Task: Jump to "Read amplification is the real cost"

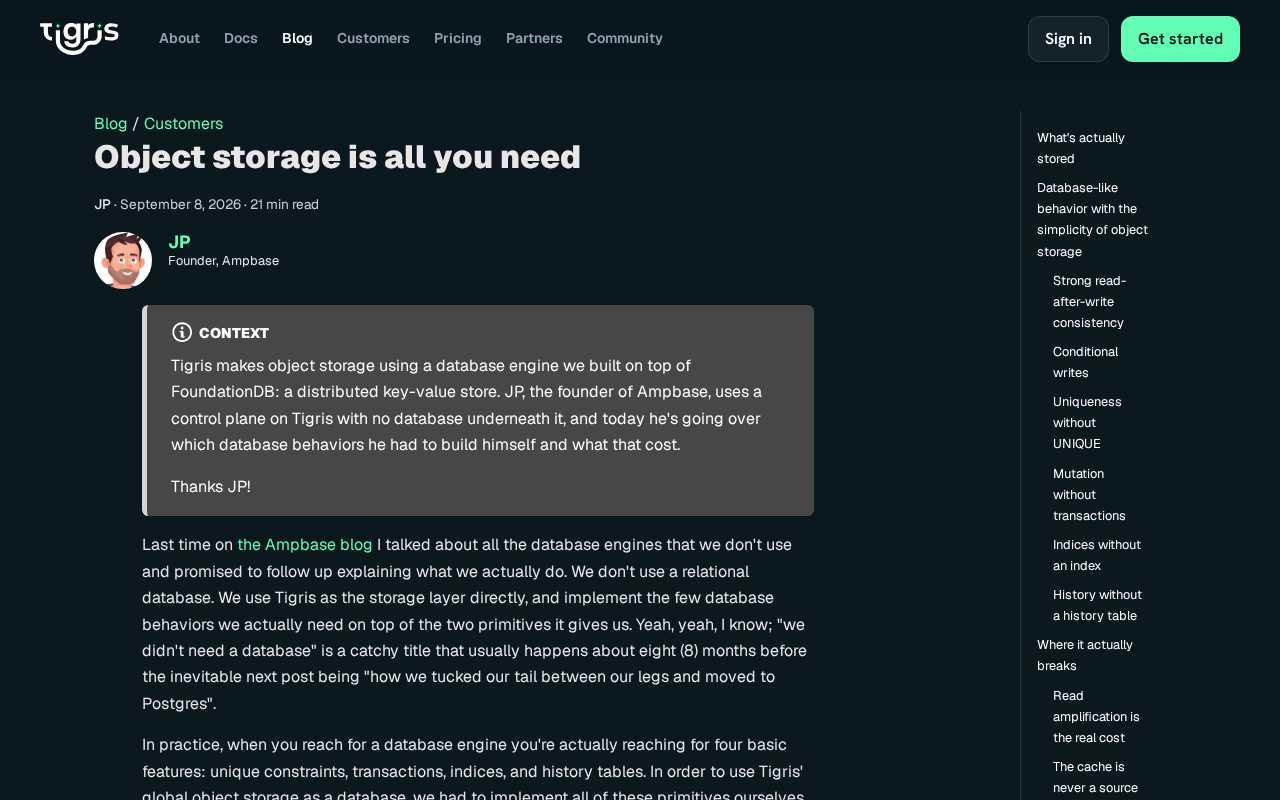Action: [1096, 717]
